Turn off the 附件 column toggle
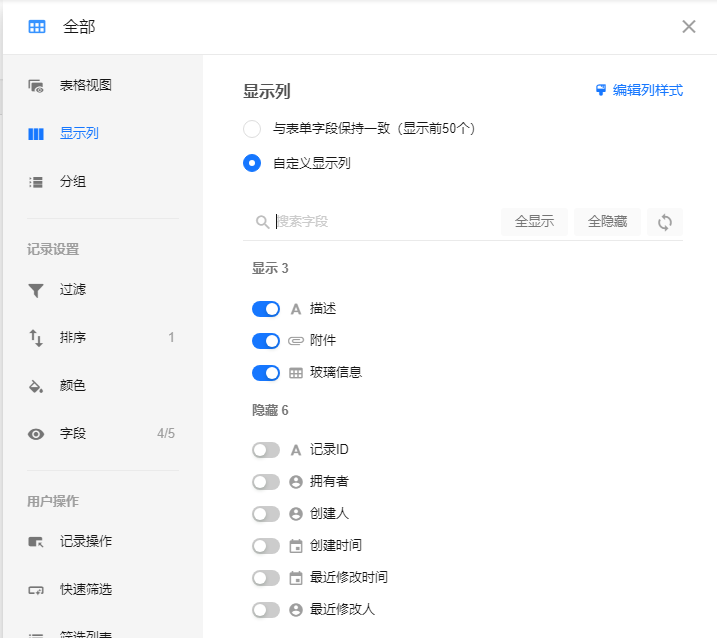This screenshot has height=638, width=717. (x=266, y=341)
